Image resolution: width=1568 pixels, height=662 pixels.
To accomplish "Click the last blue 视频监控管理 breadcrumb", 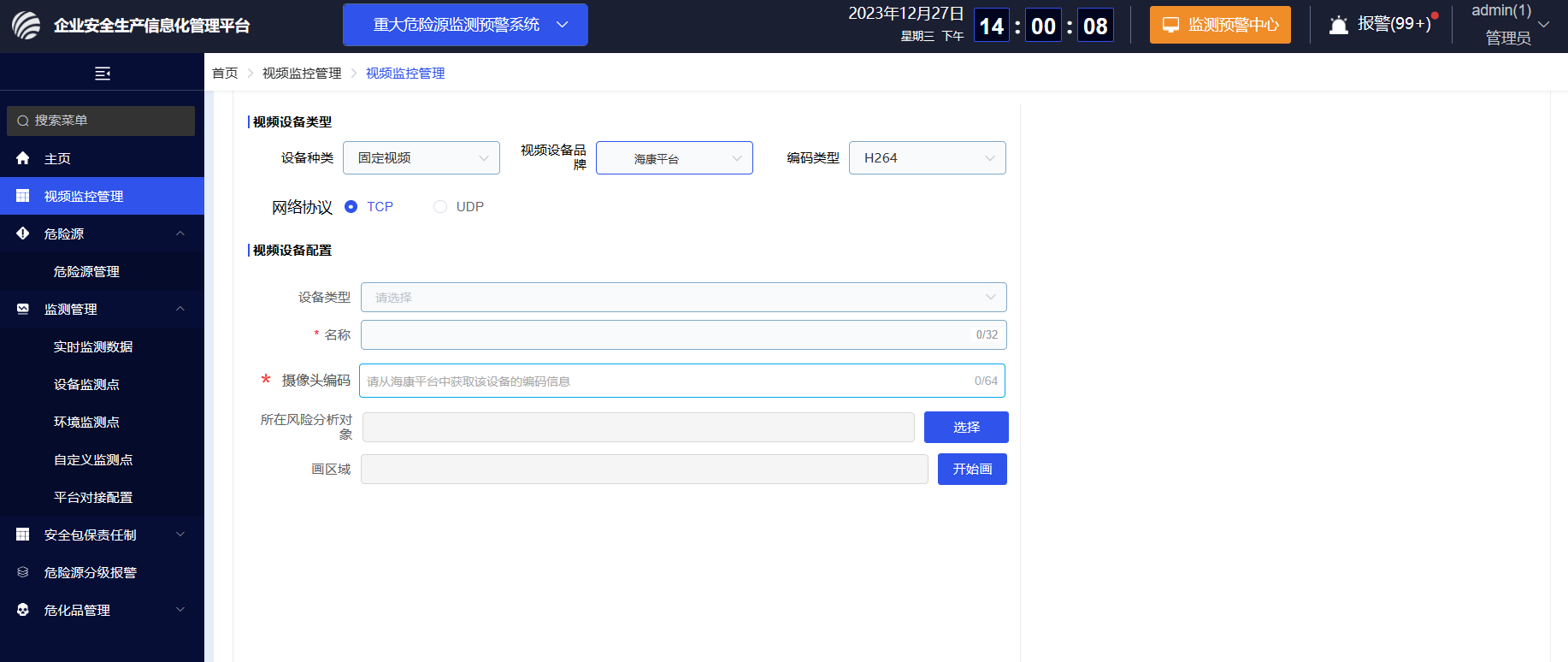I will (405, 74).
